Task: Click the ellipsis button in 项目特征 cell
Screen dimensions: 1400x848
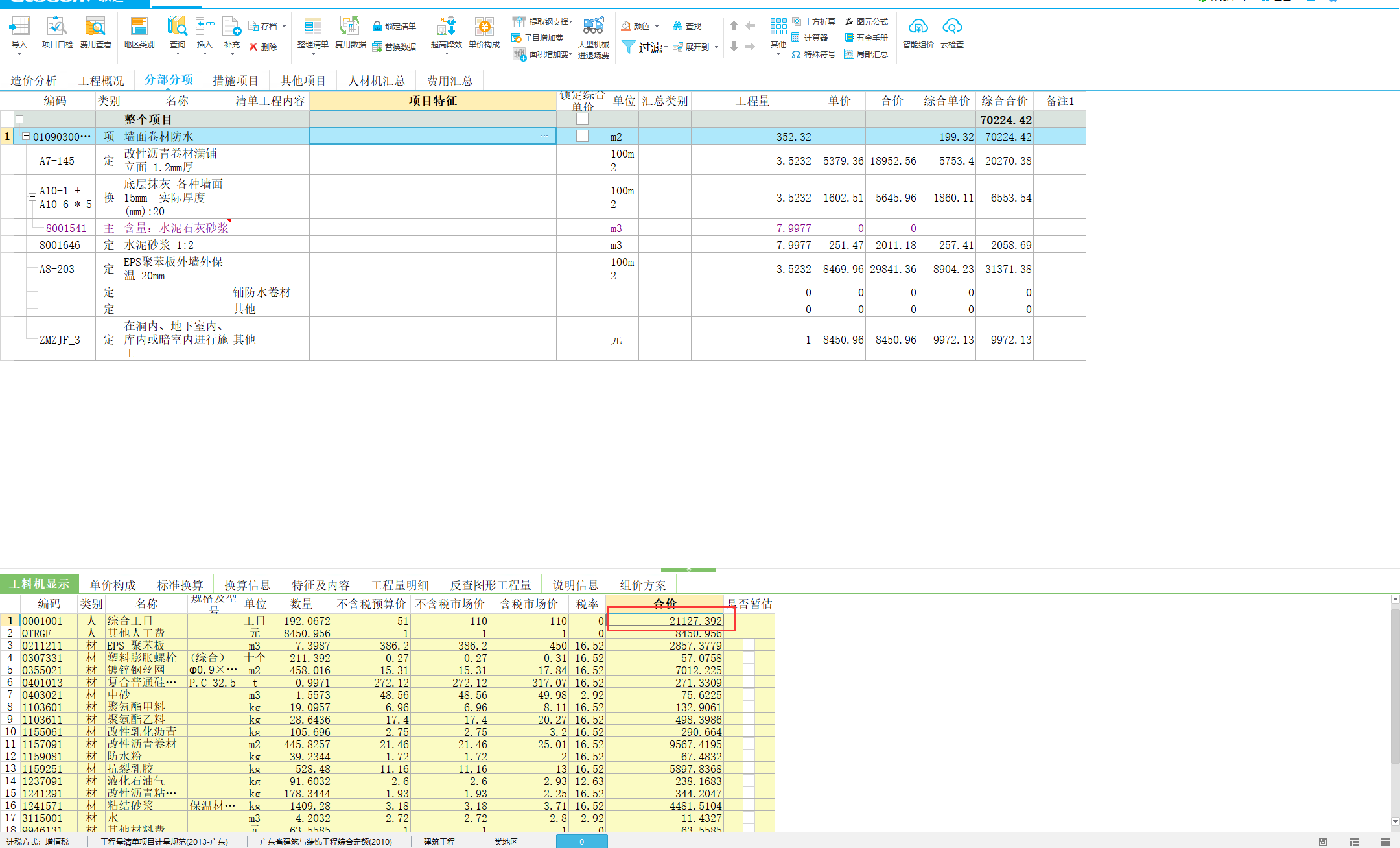Action: (x=544, y=135)
